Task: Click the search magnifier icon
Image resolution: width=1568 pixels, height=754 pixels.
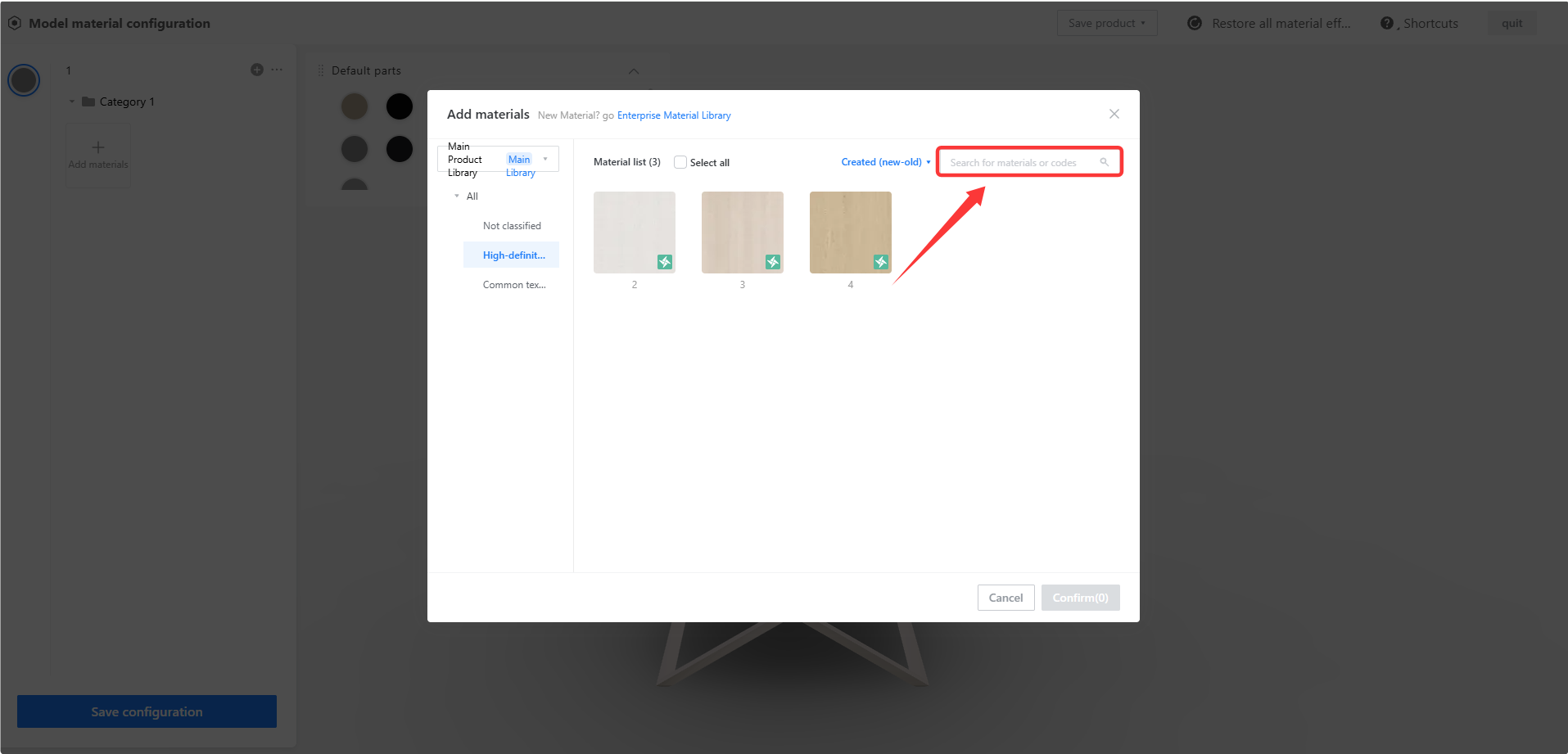Action: (1104, 162)
